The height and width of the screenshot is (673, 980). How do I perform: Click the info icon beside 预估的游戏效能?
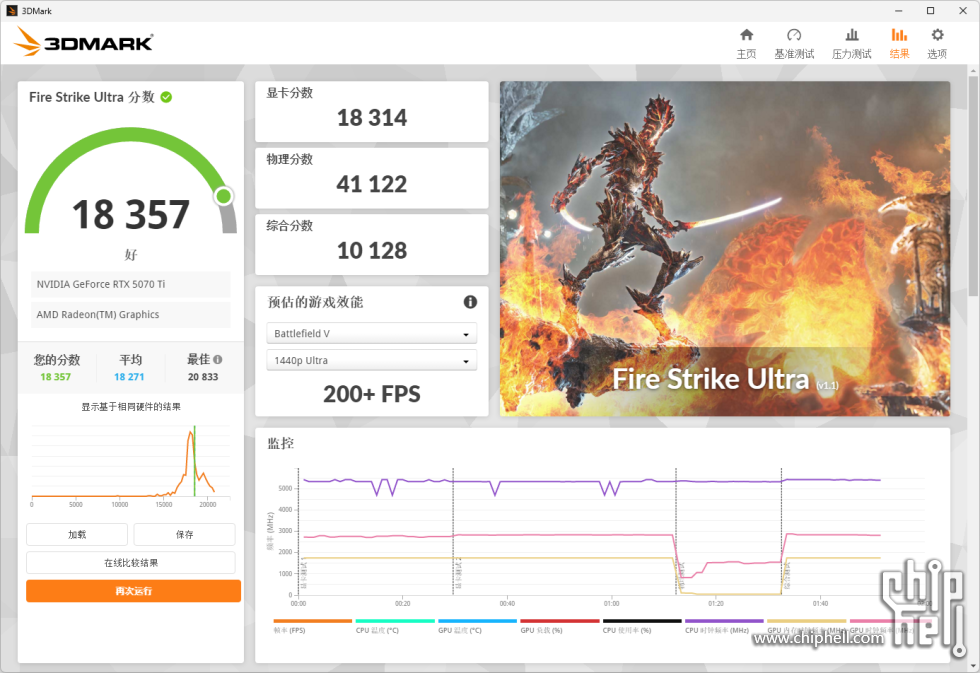point(470,302)
